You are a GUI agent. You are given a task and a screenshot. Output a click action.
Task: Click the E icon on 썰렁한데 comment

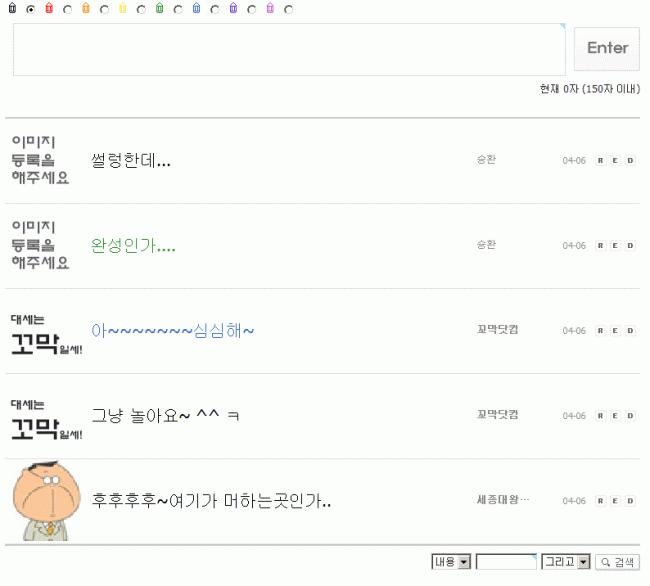tap(615, 161)
